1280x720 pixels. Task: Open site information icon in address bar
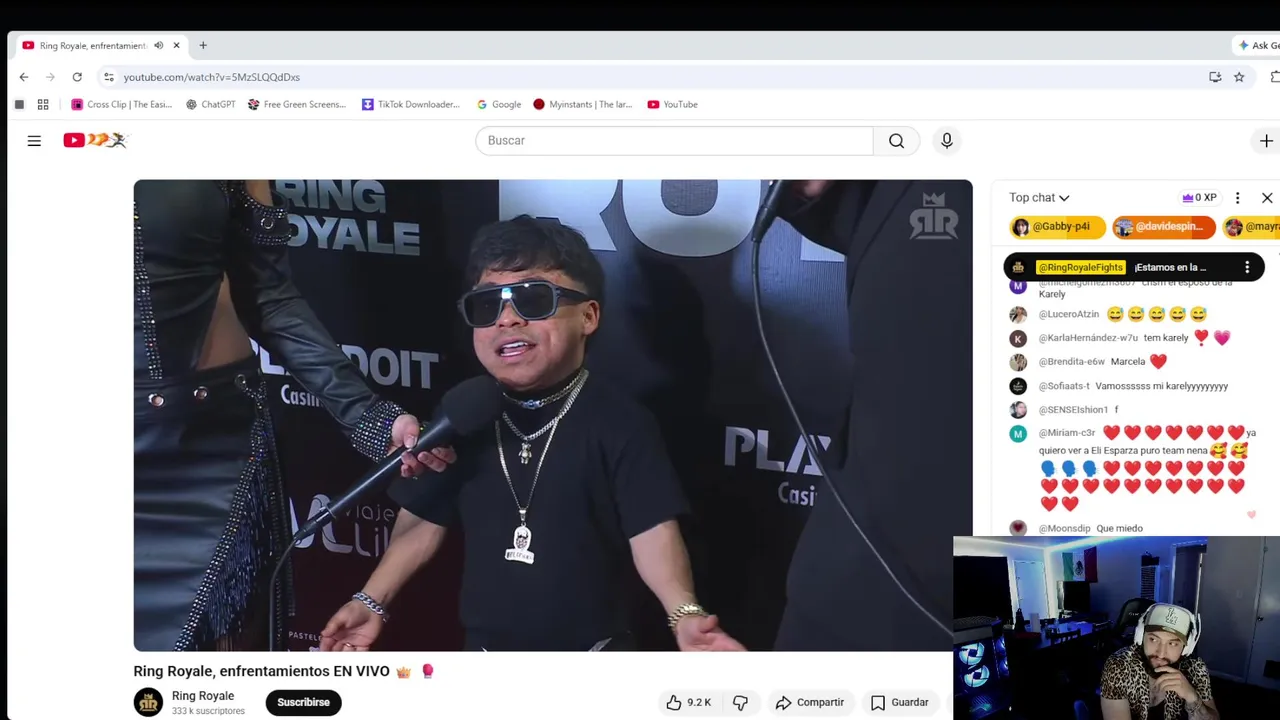[109, 77]
